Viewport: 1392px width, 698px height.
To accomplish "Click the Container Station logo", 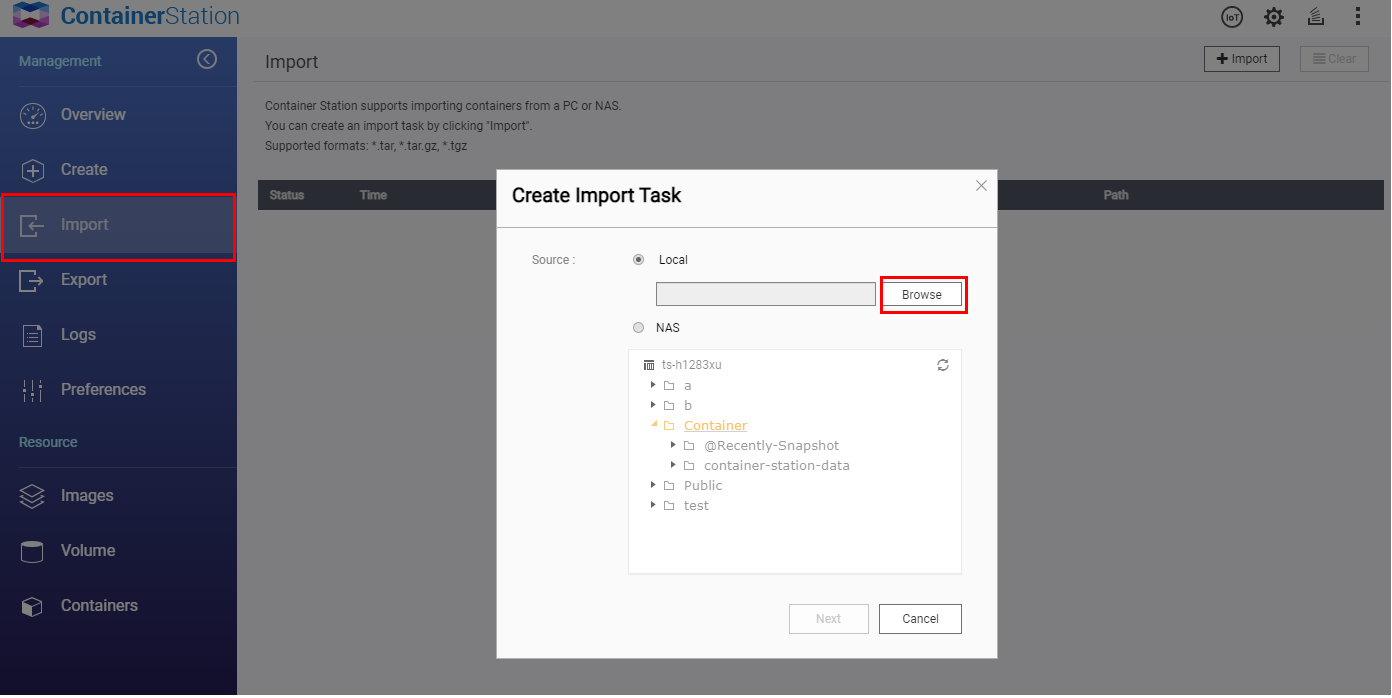I will click(x=31, y=16).
